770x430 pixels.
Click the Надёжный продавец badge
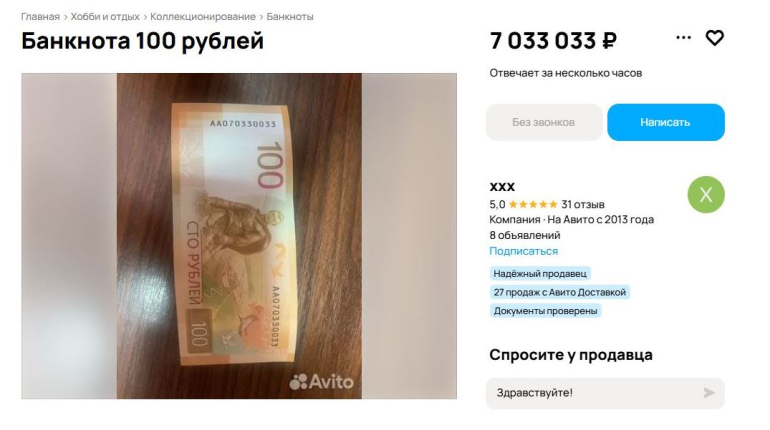coord(540,273)
